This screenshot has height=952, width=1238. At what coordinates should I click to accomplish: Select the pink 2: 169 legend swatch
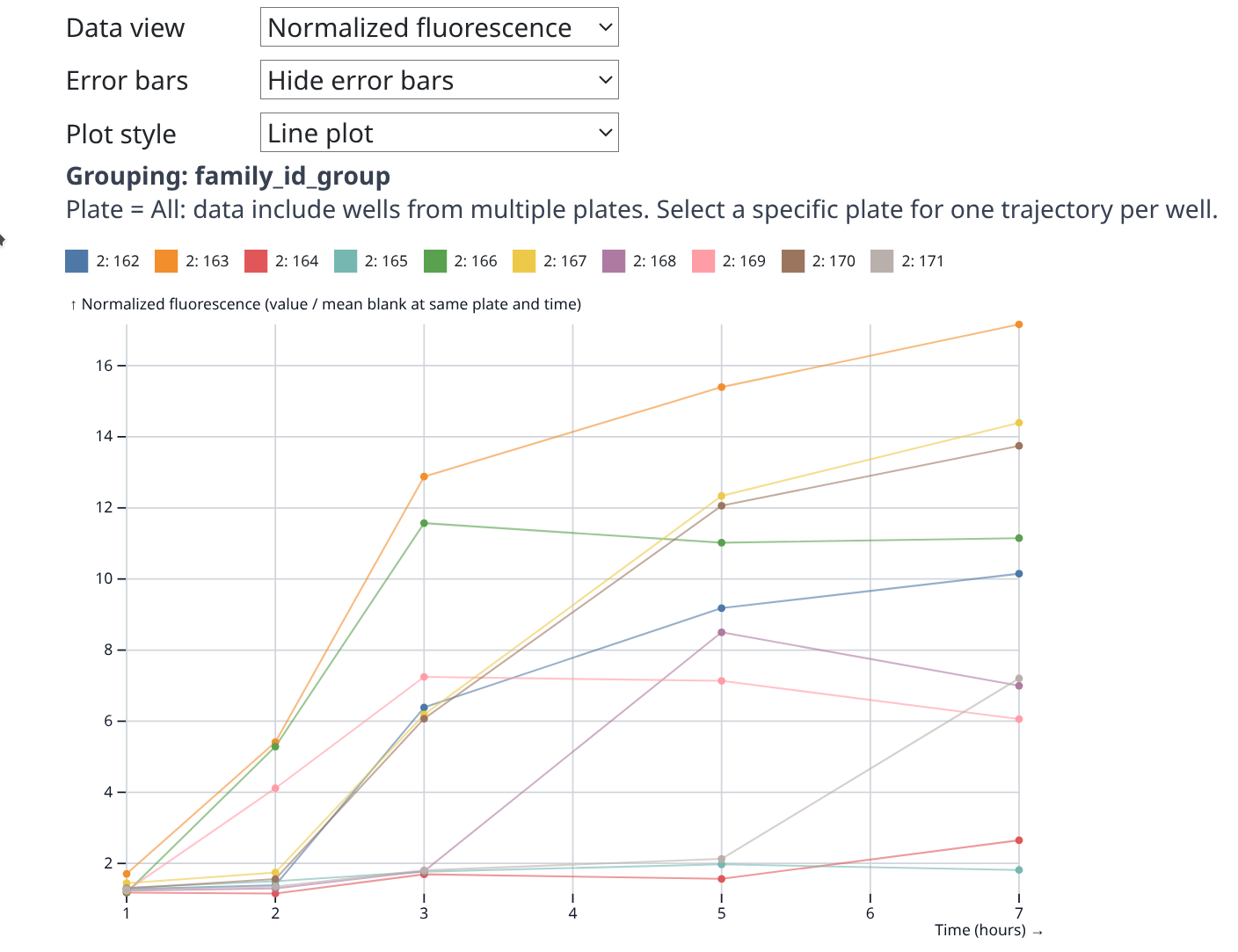[703, 261]
